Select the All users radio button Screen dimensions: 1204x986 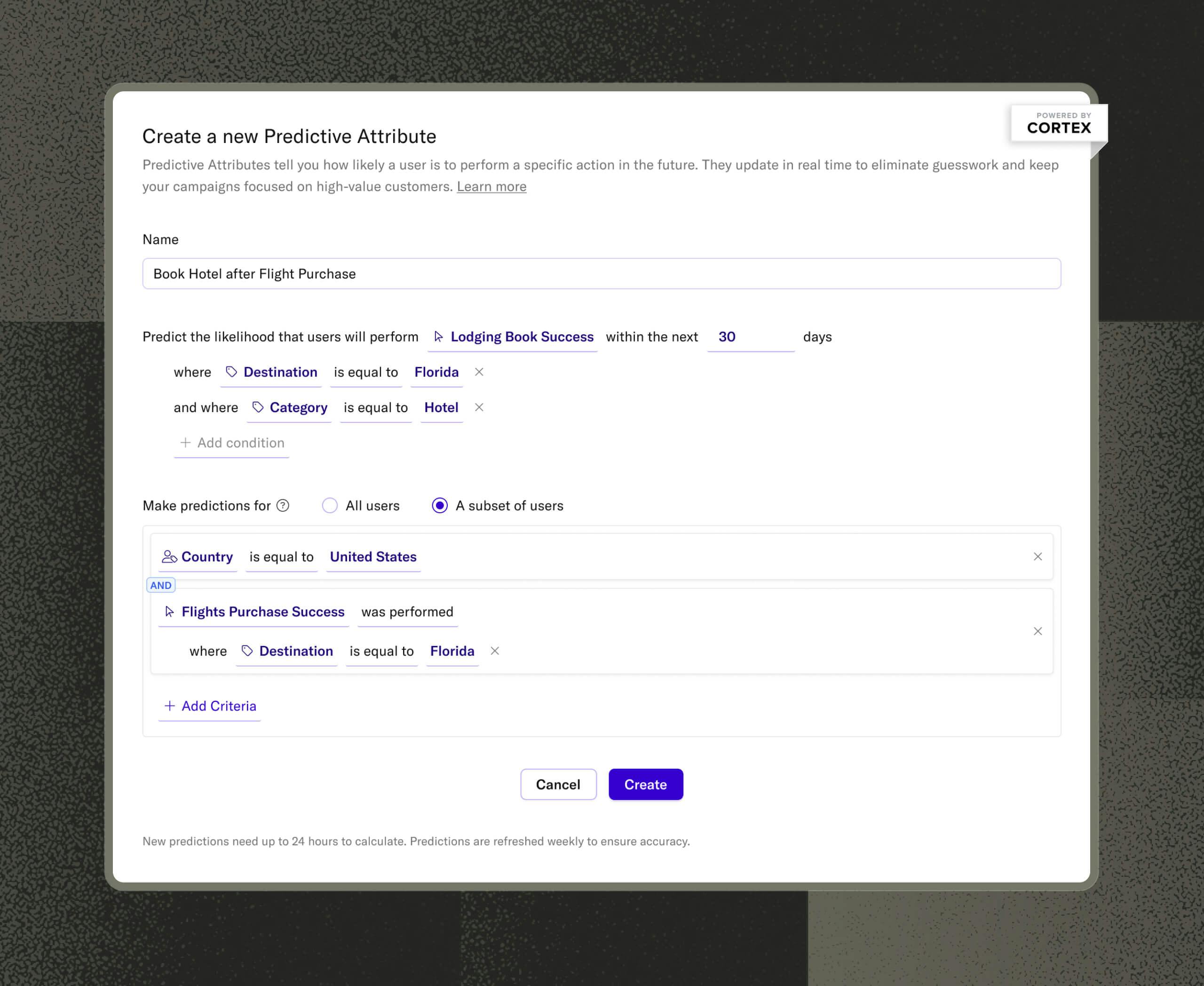click(x=330, y=505)
